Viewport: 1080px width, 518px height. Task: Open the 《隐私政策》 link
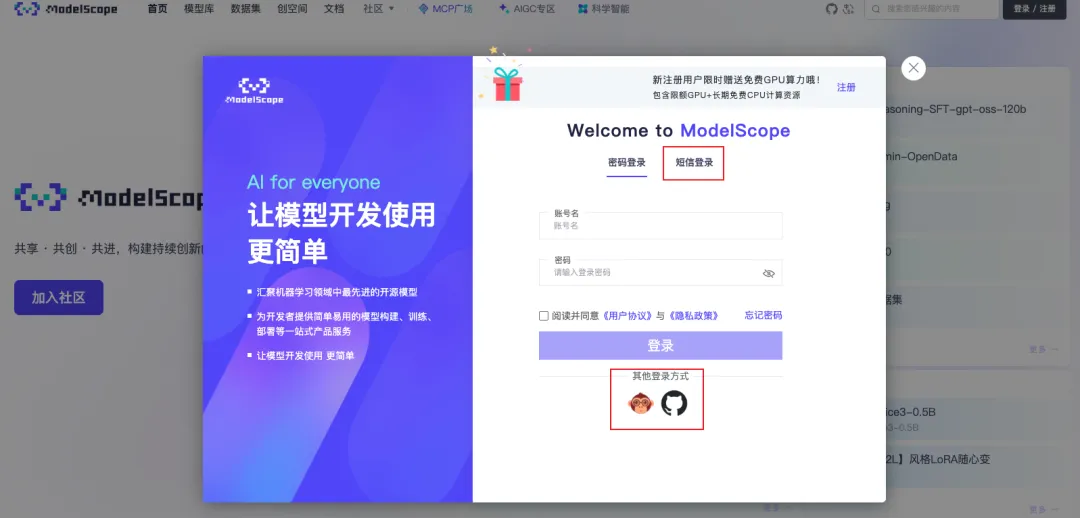[693, 315]
